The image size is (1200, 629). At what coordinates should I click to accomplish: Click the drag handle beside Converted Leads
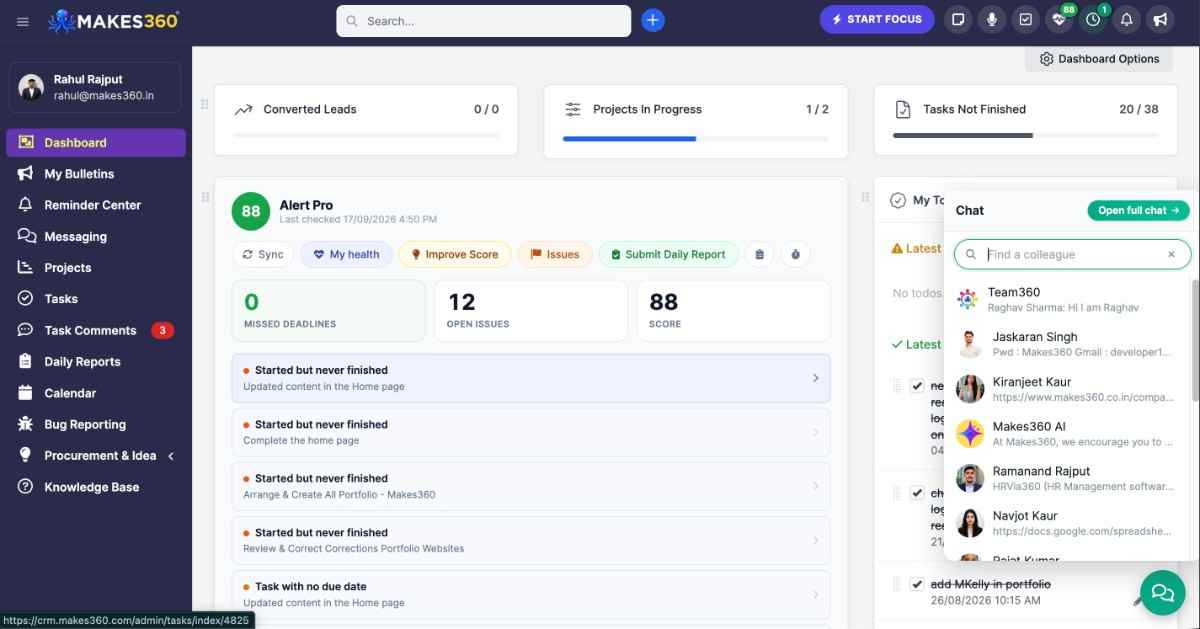(x=205, y=105)
